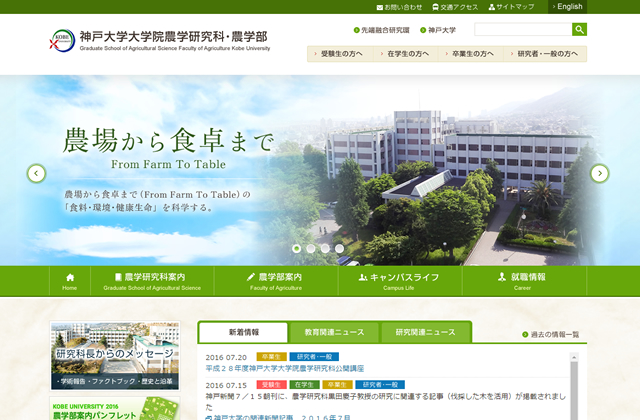Open 受験生の方へ menu item
Image resolution: width=640 pixels, height=420 pixels.
click(x=340, y=54)
